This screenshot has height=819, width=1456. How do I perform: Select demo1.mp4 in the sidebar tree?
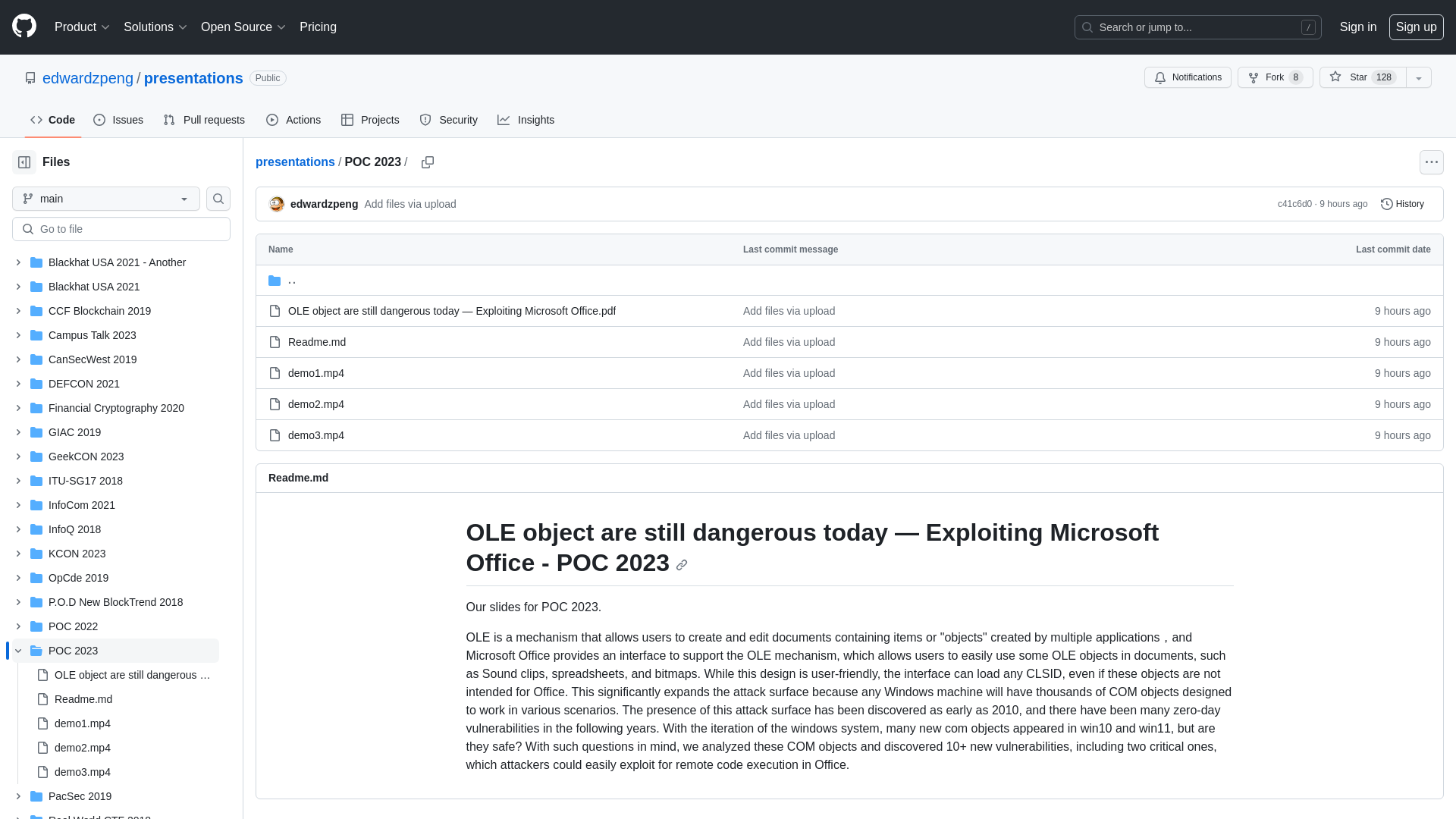(83, 723)
